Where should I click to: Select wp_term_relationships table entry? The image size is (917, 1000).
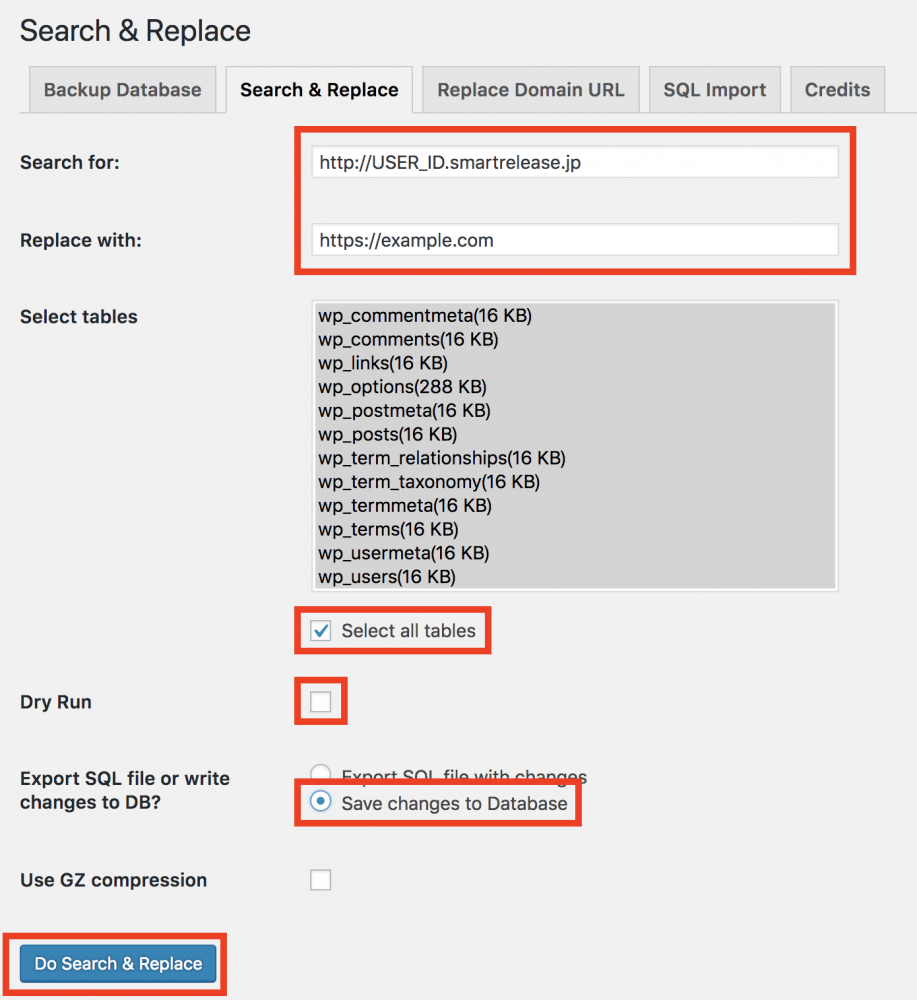(441, 458)
